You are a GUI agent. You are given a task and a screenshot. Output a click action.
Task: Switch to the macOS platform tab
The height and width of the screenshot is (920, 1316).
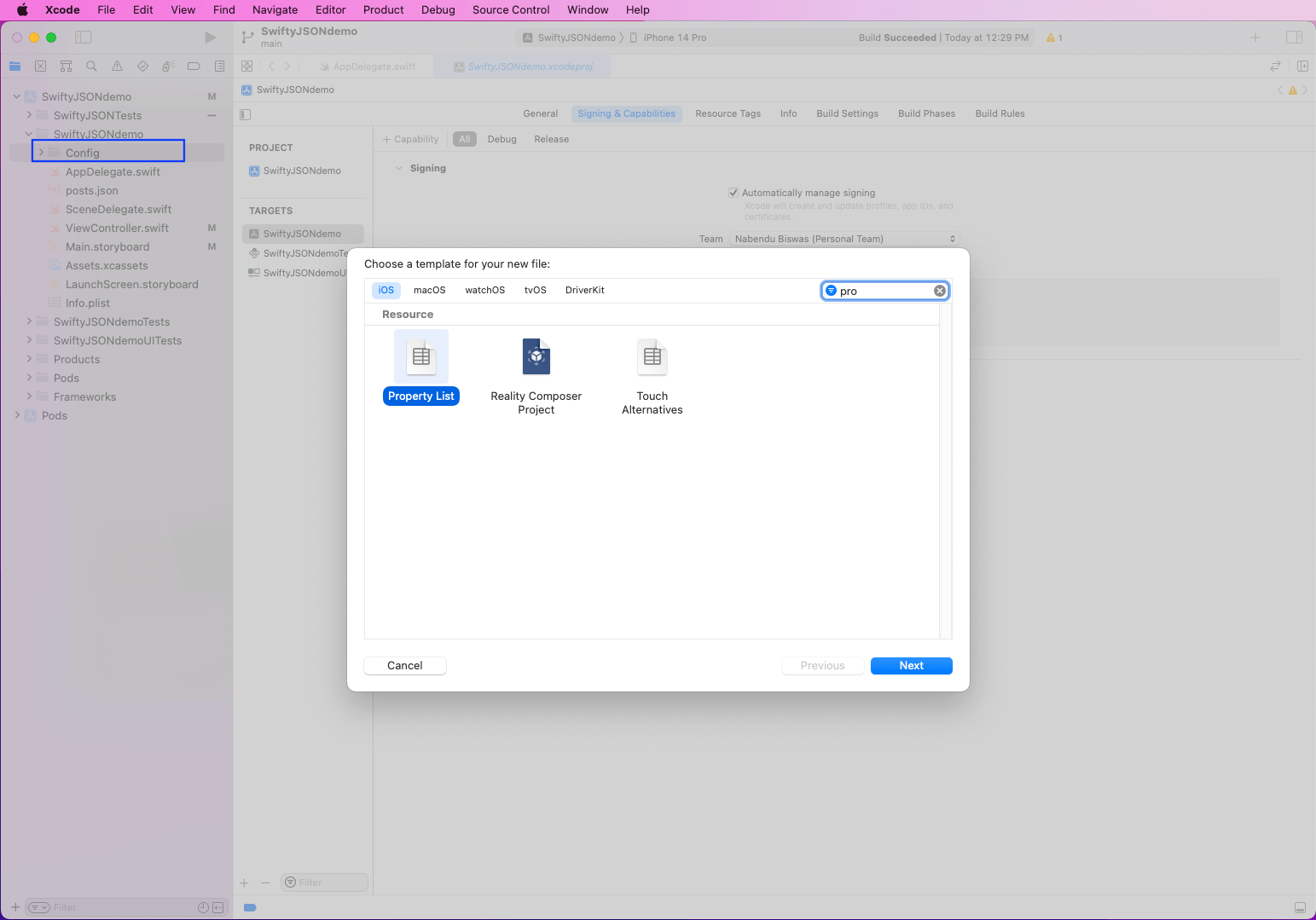(x=429, y=290)
